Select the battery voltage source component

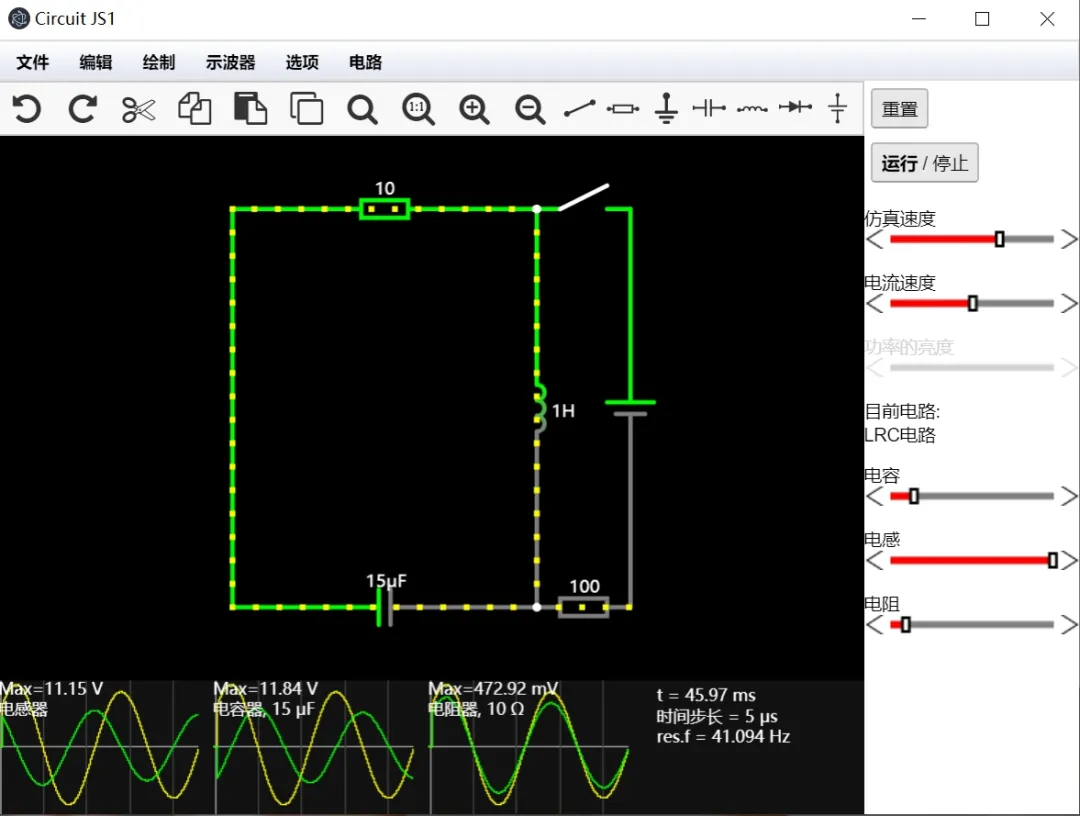[x=630, y=408]
